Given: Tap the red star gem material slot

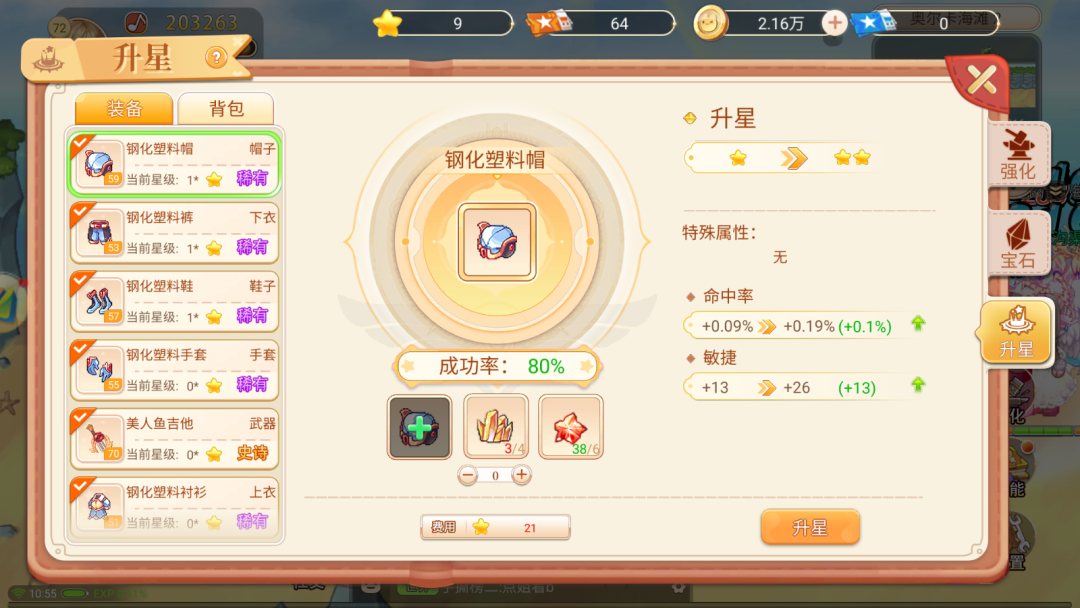Looking at the screenshot, I should coord(570,427).
